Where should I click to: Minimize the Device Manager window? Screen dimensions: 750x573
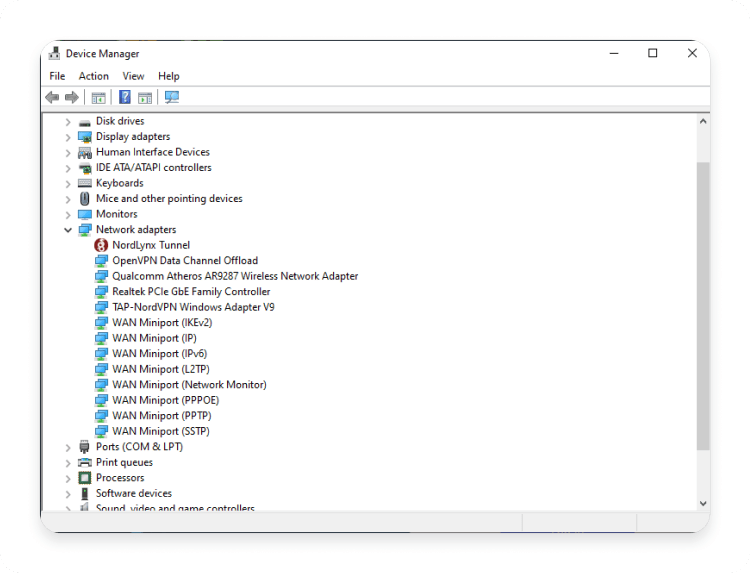614,53
